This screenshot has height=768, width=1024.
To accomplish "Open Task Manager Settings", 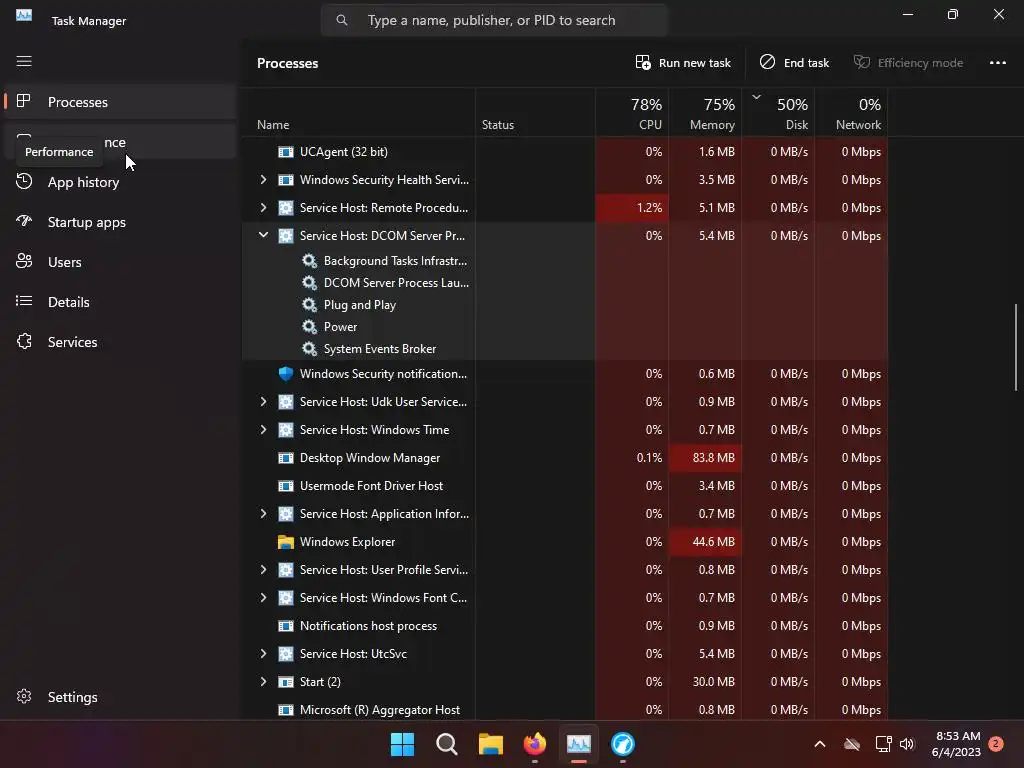I will point(120,697).
